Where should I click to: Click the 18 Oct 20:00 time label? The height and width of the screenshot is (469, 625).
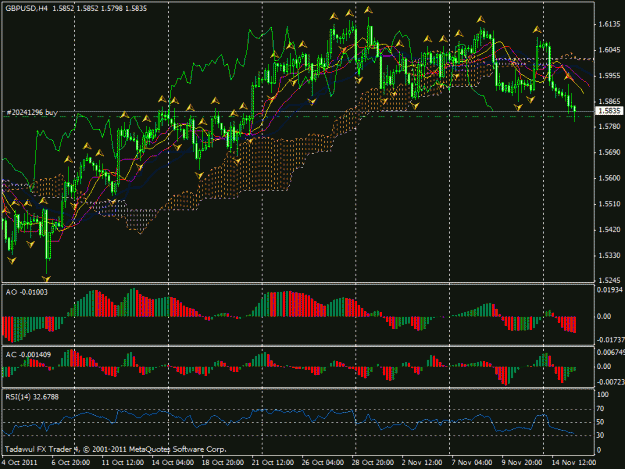tap(222, 463)
